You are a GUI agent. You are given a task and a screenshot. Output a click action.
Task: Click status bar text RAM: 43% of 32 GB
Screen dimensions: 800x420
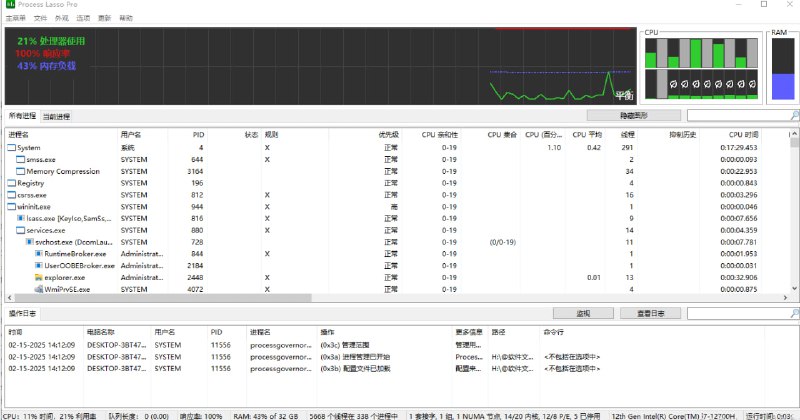point(266,416)
